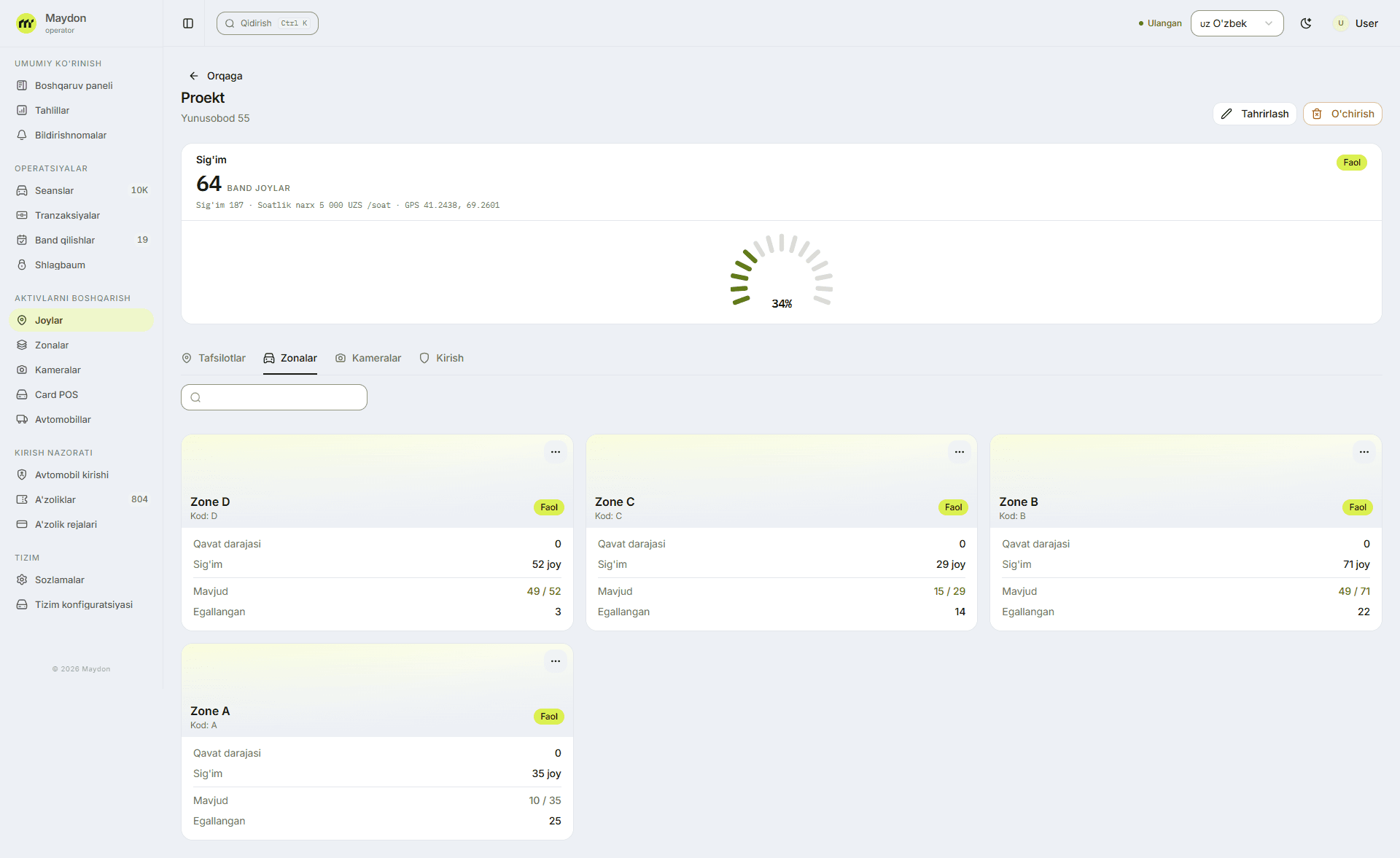Open Zone A more options menu
This screenshot has width=1400, height=858.
pos(556,661)
